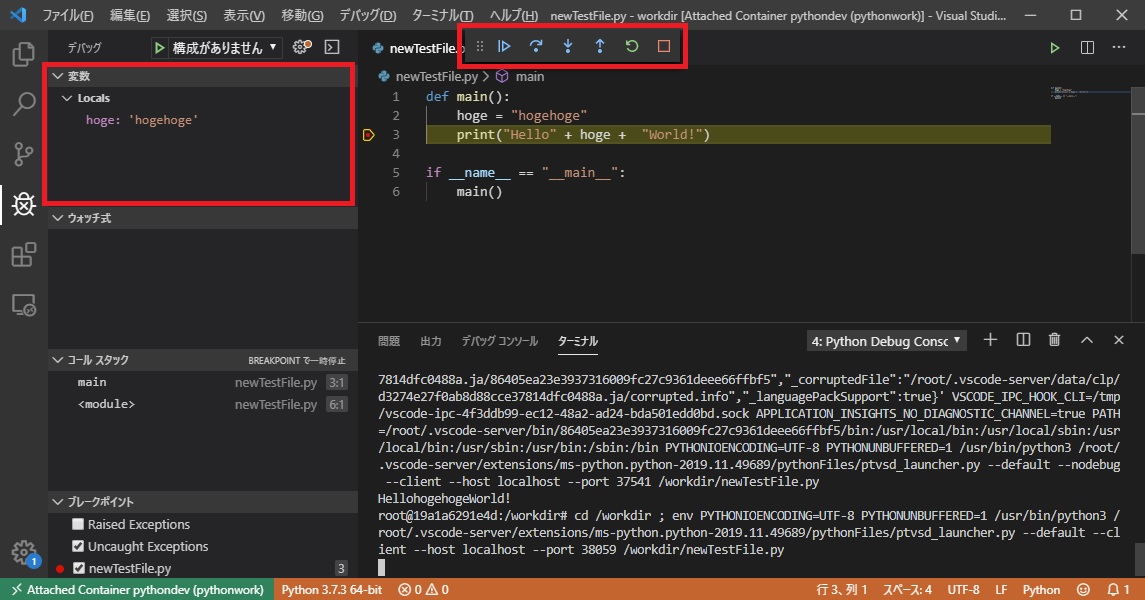The image size is (1145, 600).
Task: Open debug console from the debug header icon
Action: (332, 47)
